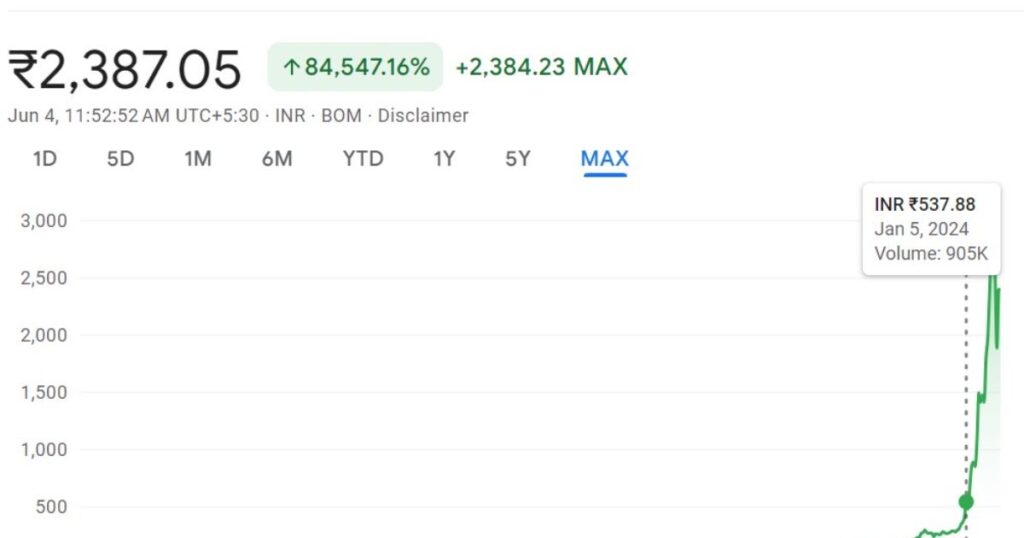1024x538 pixels.
Task: Click the Jan 5, 2024 tooltip date
Action: (921, 229)
